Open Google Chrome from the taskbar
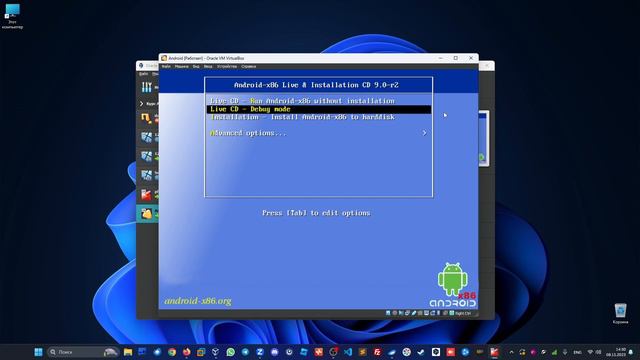This screenshot has height=360, width=640. (x=172, y=352)
